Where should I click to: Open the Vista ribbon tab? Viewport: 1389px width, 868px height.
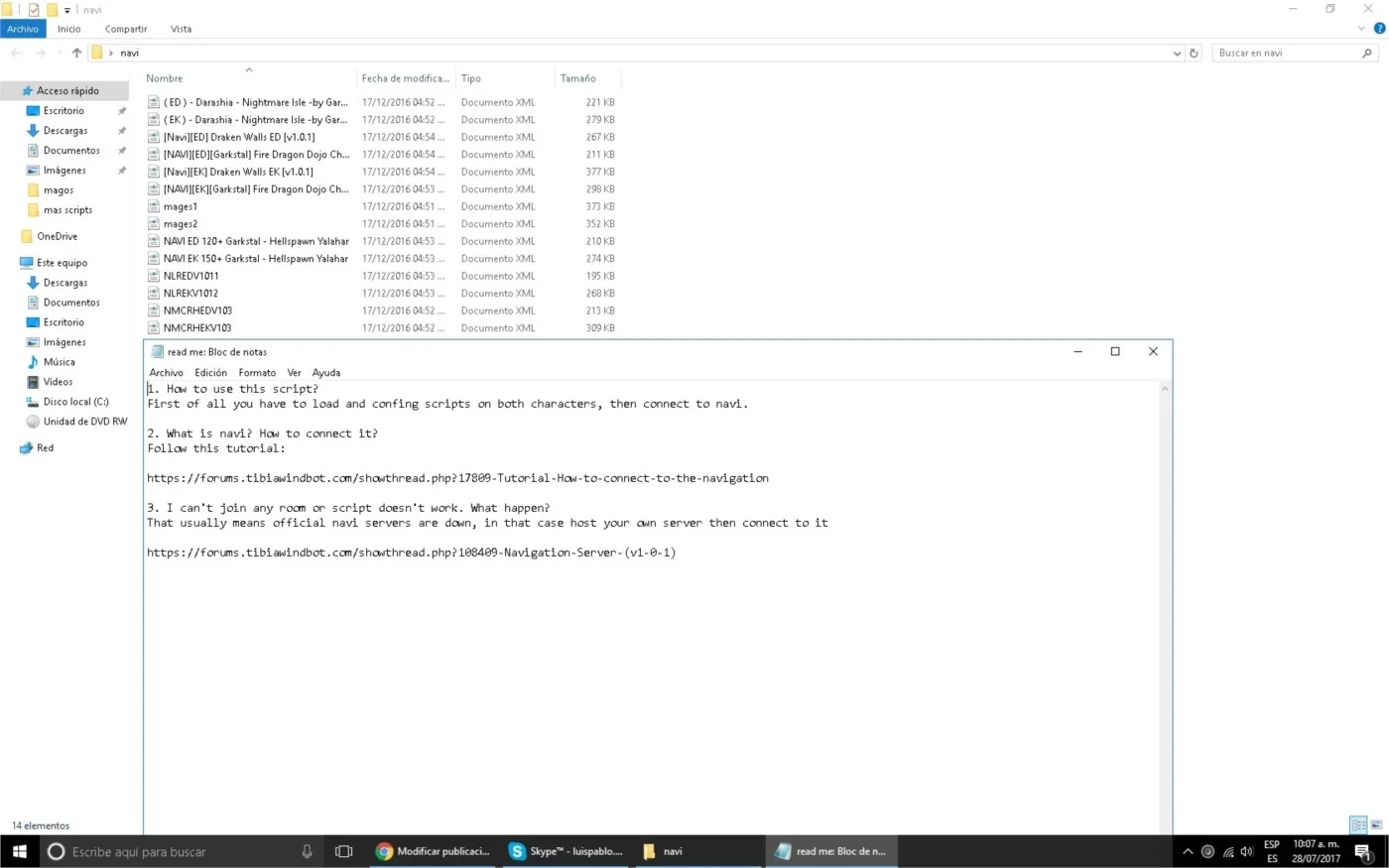point(181,29)
